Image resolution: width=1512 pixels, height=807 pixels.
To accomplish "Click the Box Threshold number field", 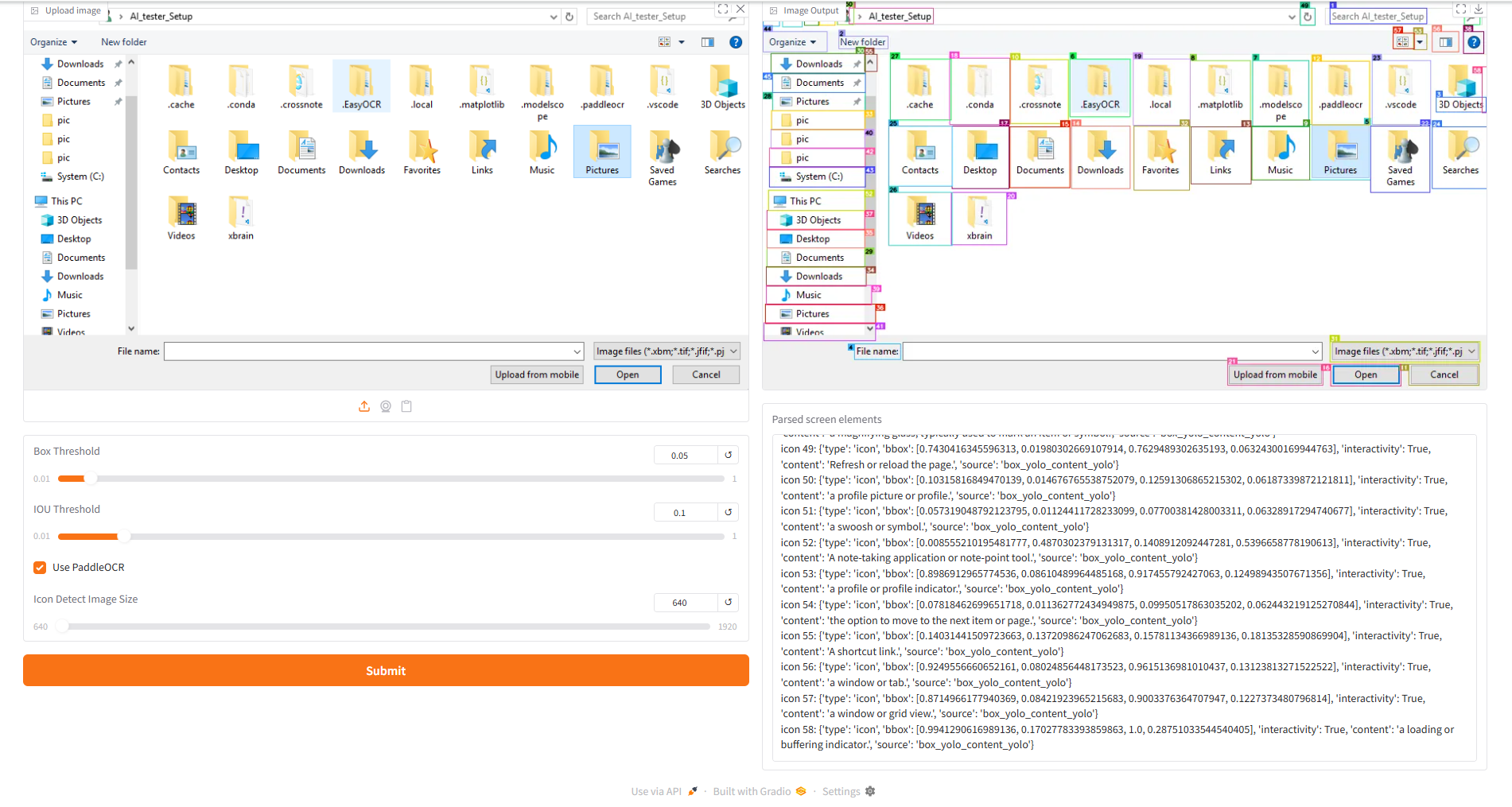I will (686, 455).
